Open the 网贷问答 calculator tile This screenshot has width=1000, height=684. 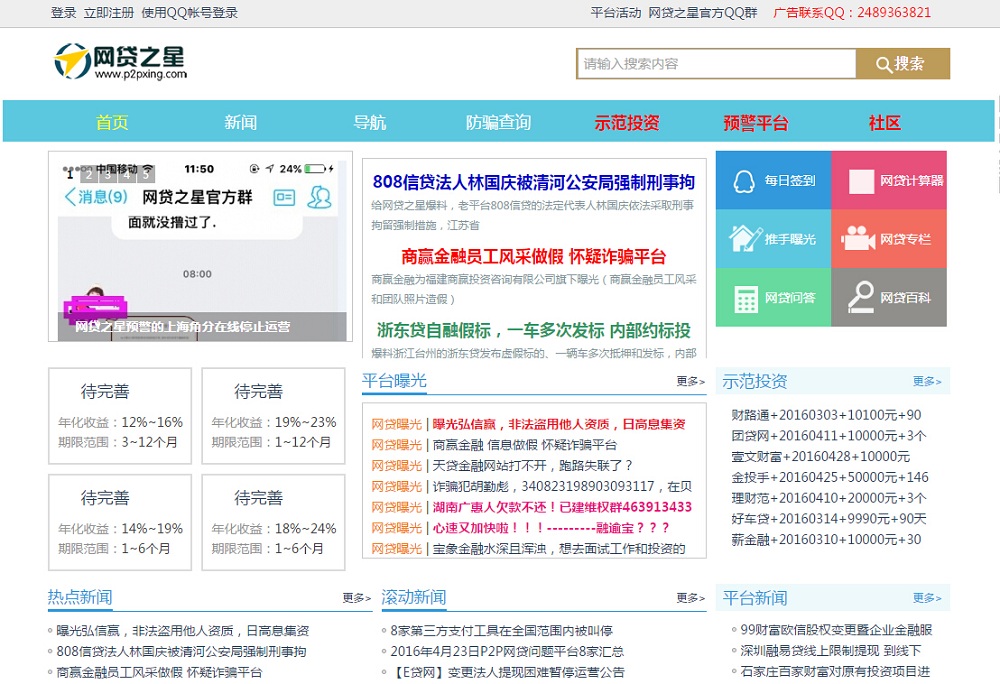(x=773, y=297)
